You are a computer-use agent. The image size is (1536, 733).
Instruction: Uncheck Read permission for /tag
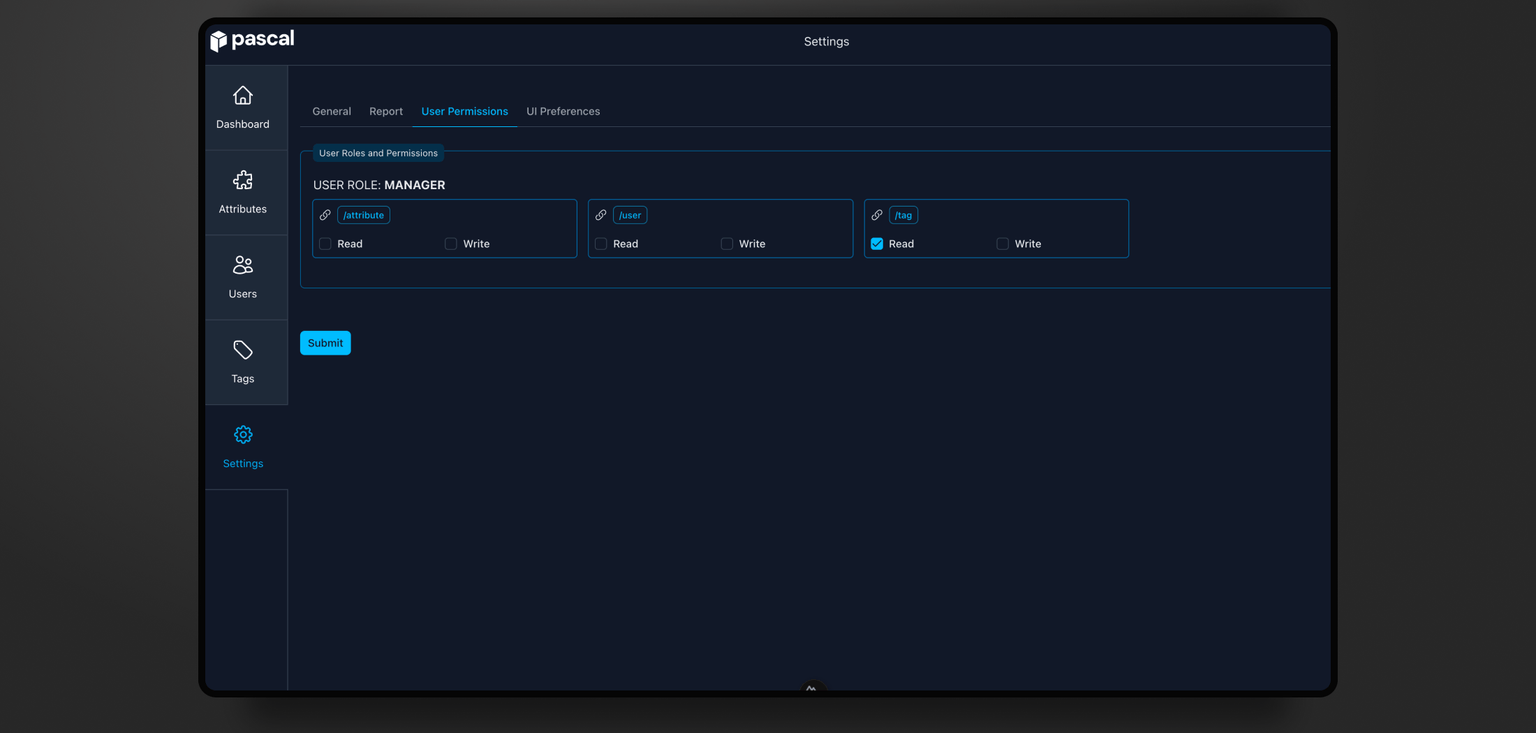[877, 244]
